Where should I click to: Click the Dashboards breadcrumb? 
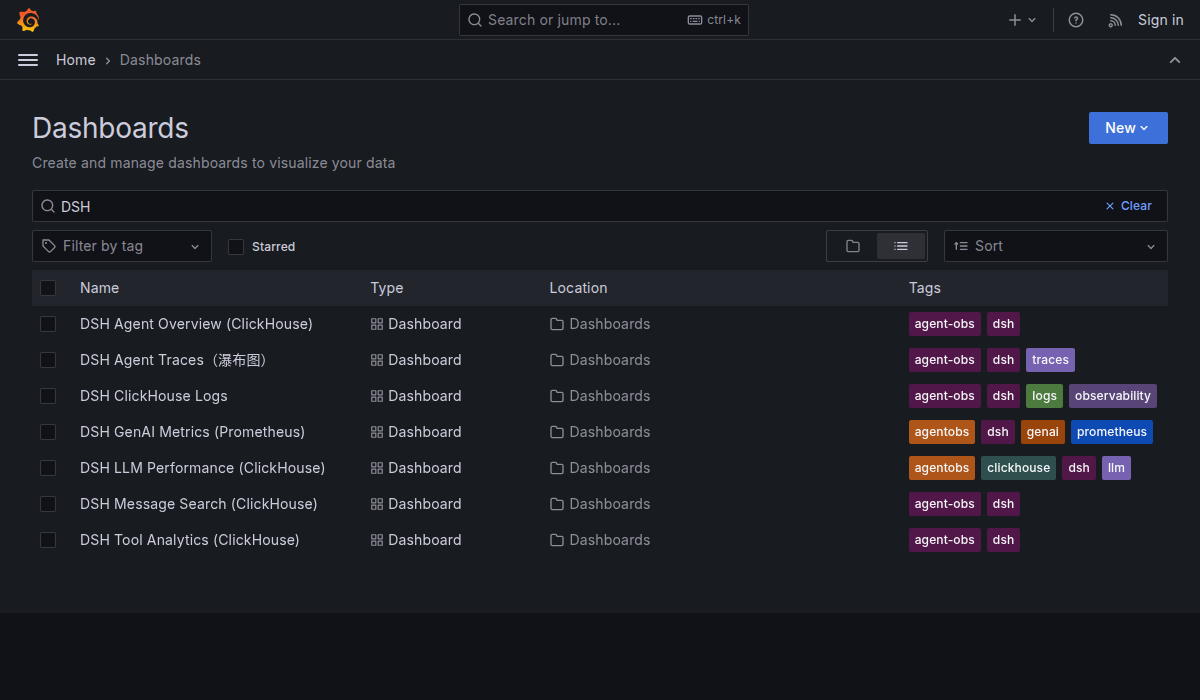pyautogui.click(x=160, y=60)
